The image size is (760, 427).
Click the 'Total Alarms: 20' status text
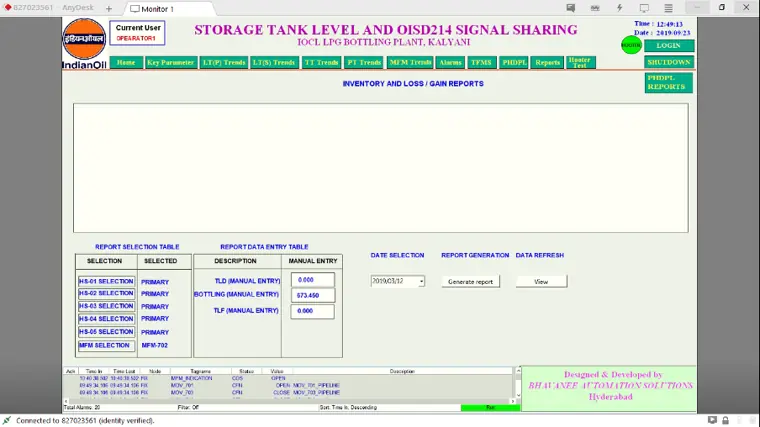click(x=82, y=408)
